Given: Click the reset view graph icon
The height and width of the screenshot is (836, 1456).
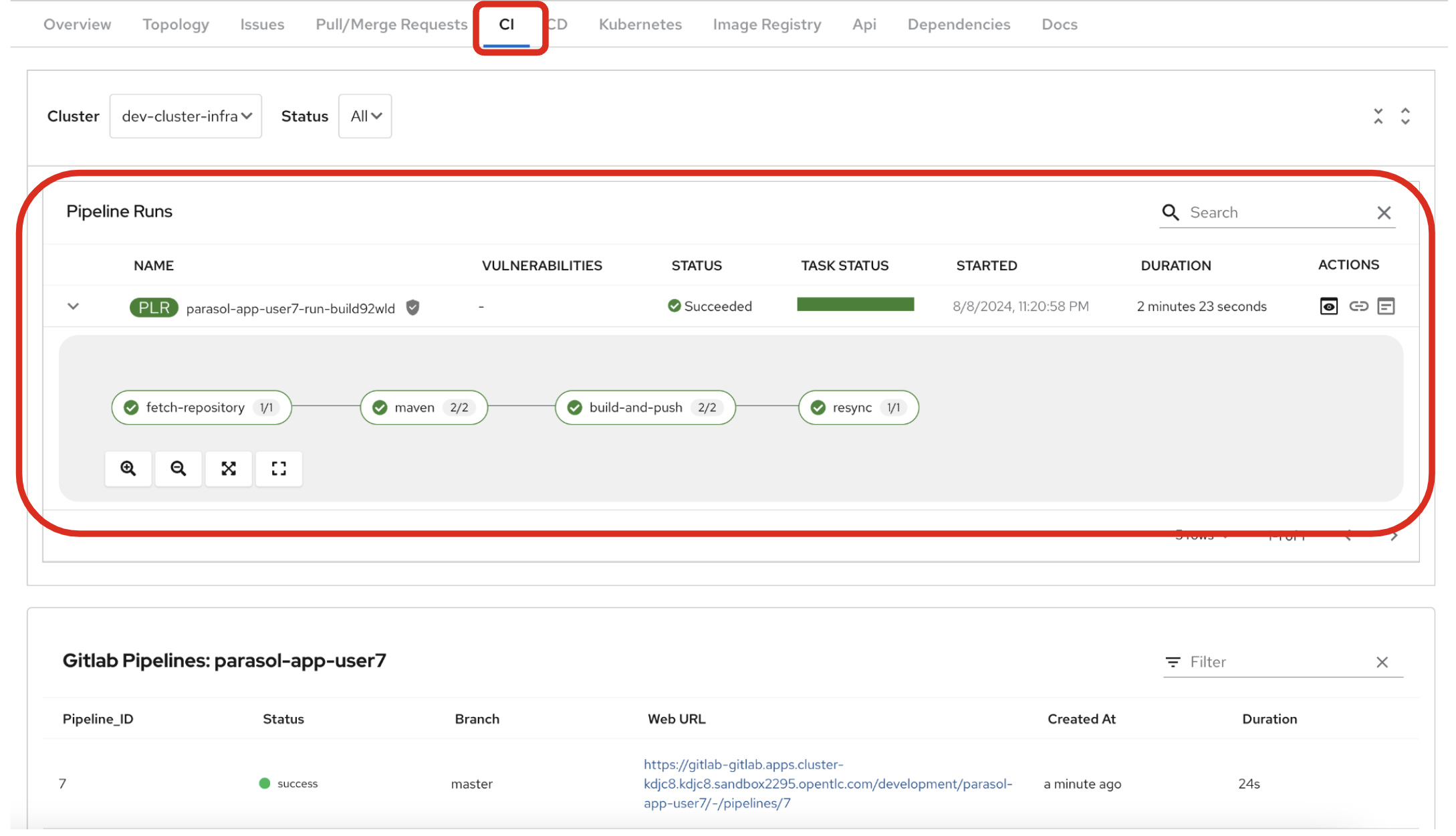Looking at the screenshot, I should coord(279,468).
